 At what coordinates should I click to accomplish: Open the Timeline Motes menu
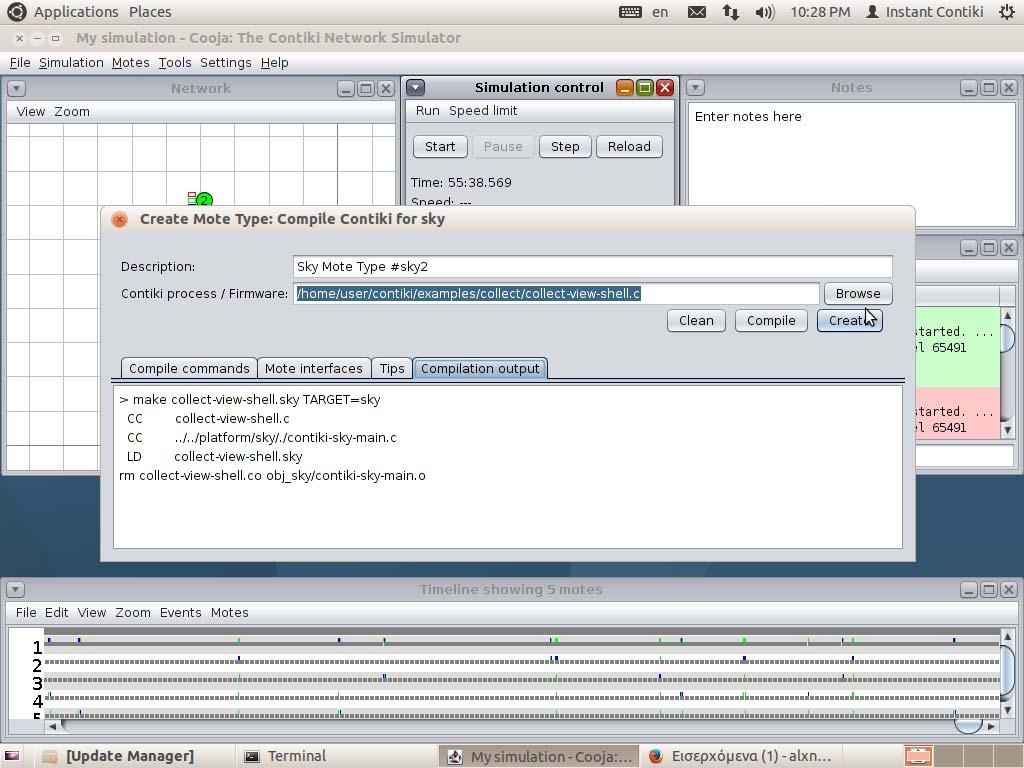point(229,613)
